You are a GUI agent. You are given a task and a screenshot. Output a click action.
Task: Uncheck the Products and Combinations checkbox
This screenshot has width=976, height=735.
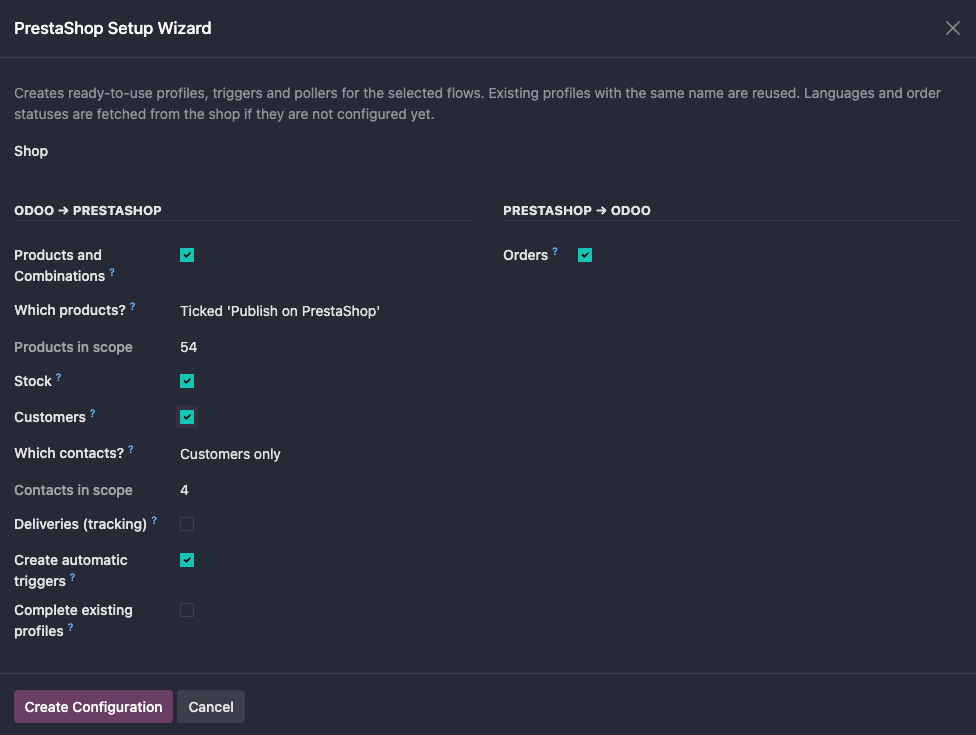point(187,255)
